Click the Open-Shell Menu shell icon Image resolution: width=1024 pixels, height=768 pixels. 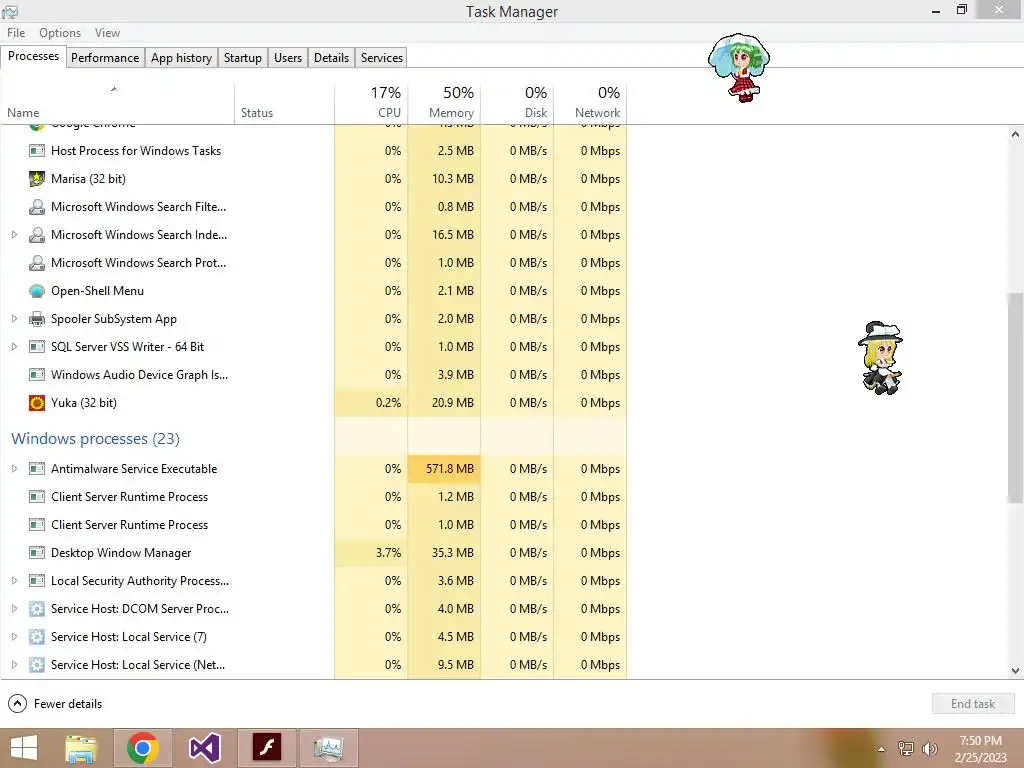point(37,291)
